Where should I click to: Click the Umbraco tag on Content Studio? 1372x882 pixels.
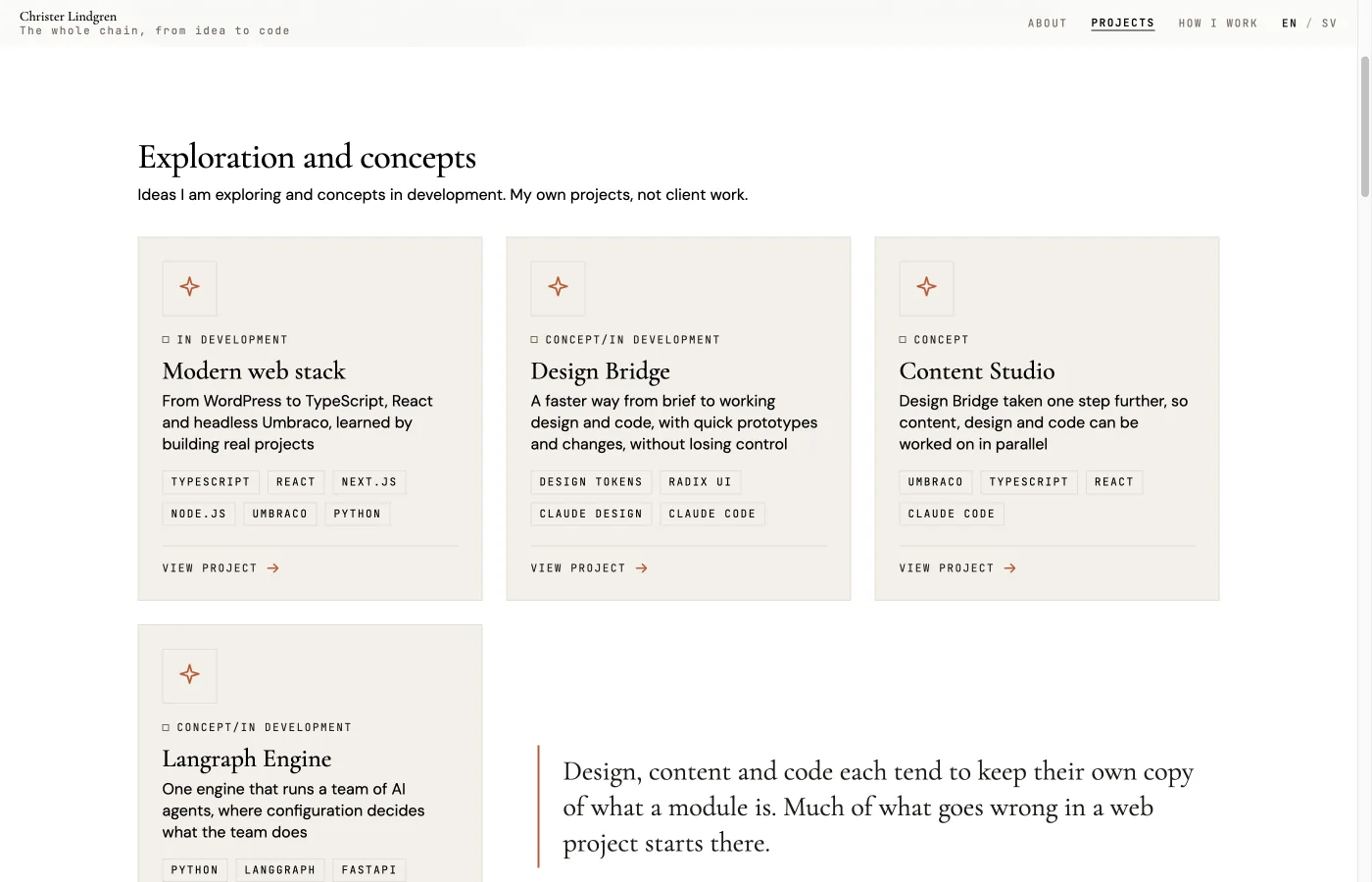tap(936, 482)
